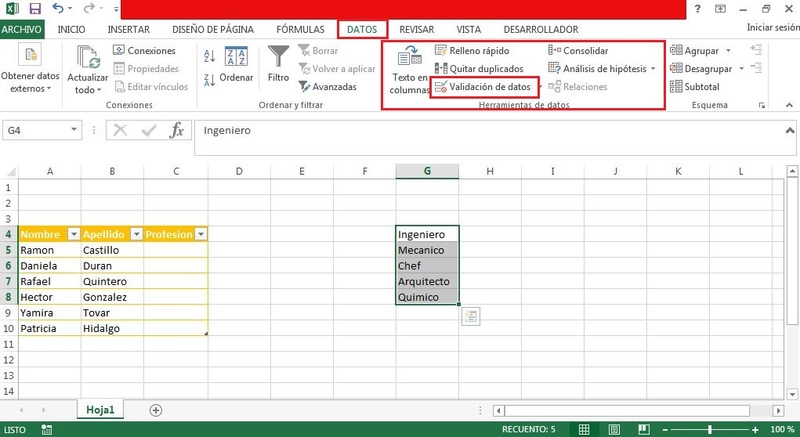Screen dimensions: 800x437
Task: Collapse the ribbon with the chevron
Action: [789, 105]
